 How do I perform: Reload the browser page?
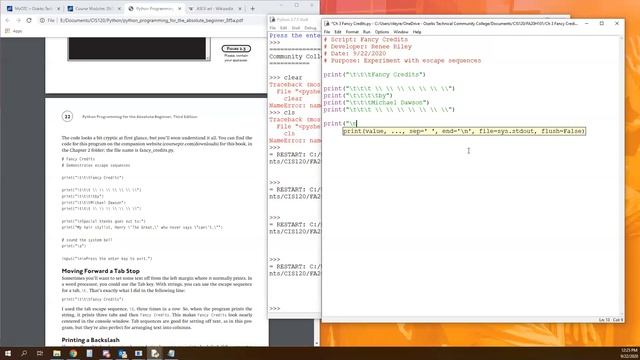pos(29,20)
